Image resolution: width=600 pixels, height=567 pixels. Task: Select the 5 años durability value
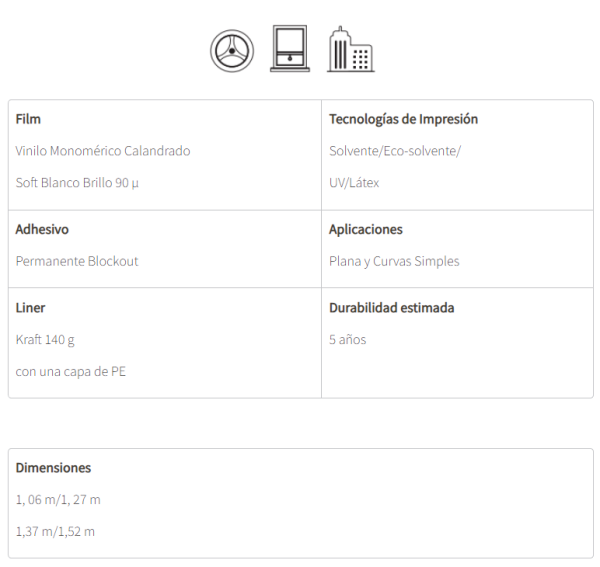click(348, 340)
